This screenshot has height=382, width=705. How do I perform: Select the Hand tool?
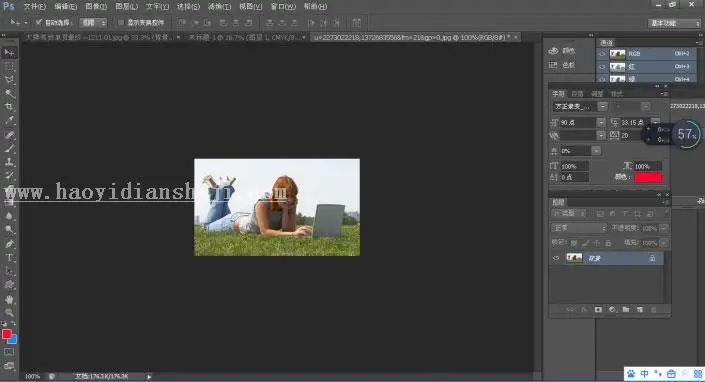click(9, 299)
